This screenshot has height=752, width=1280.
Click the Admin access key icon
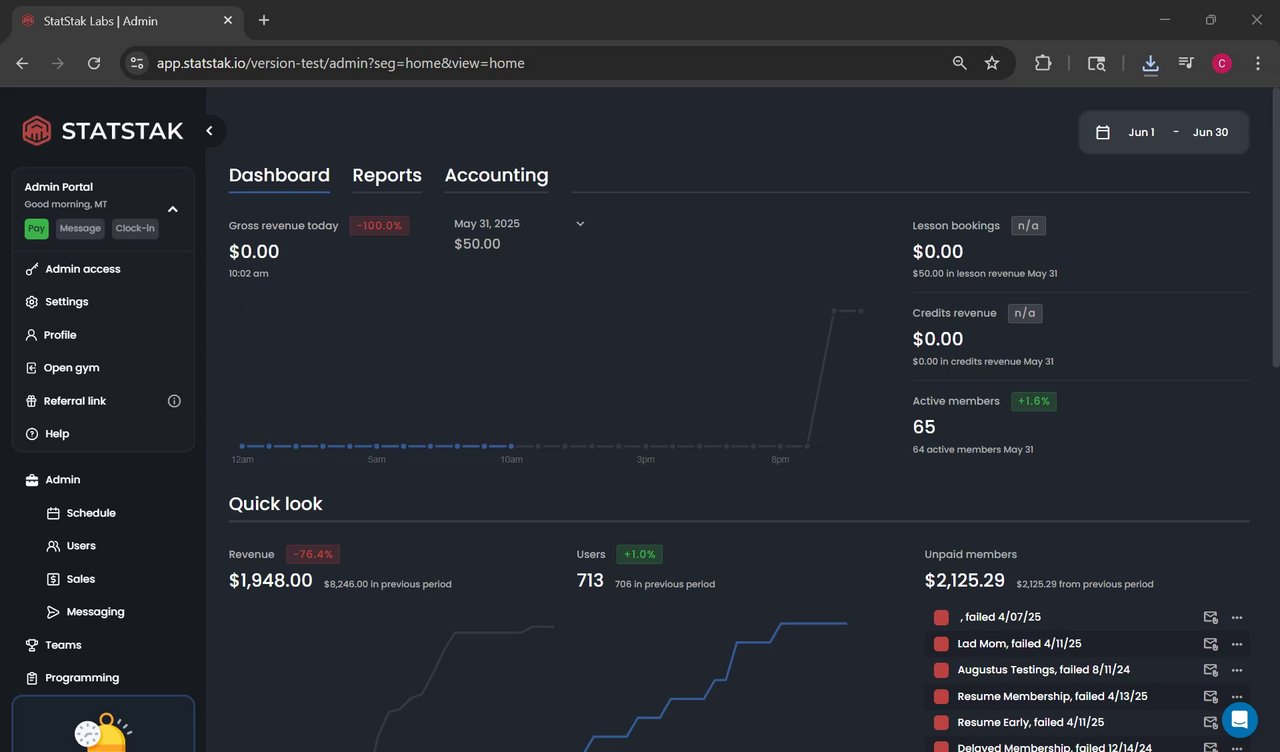32,269
